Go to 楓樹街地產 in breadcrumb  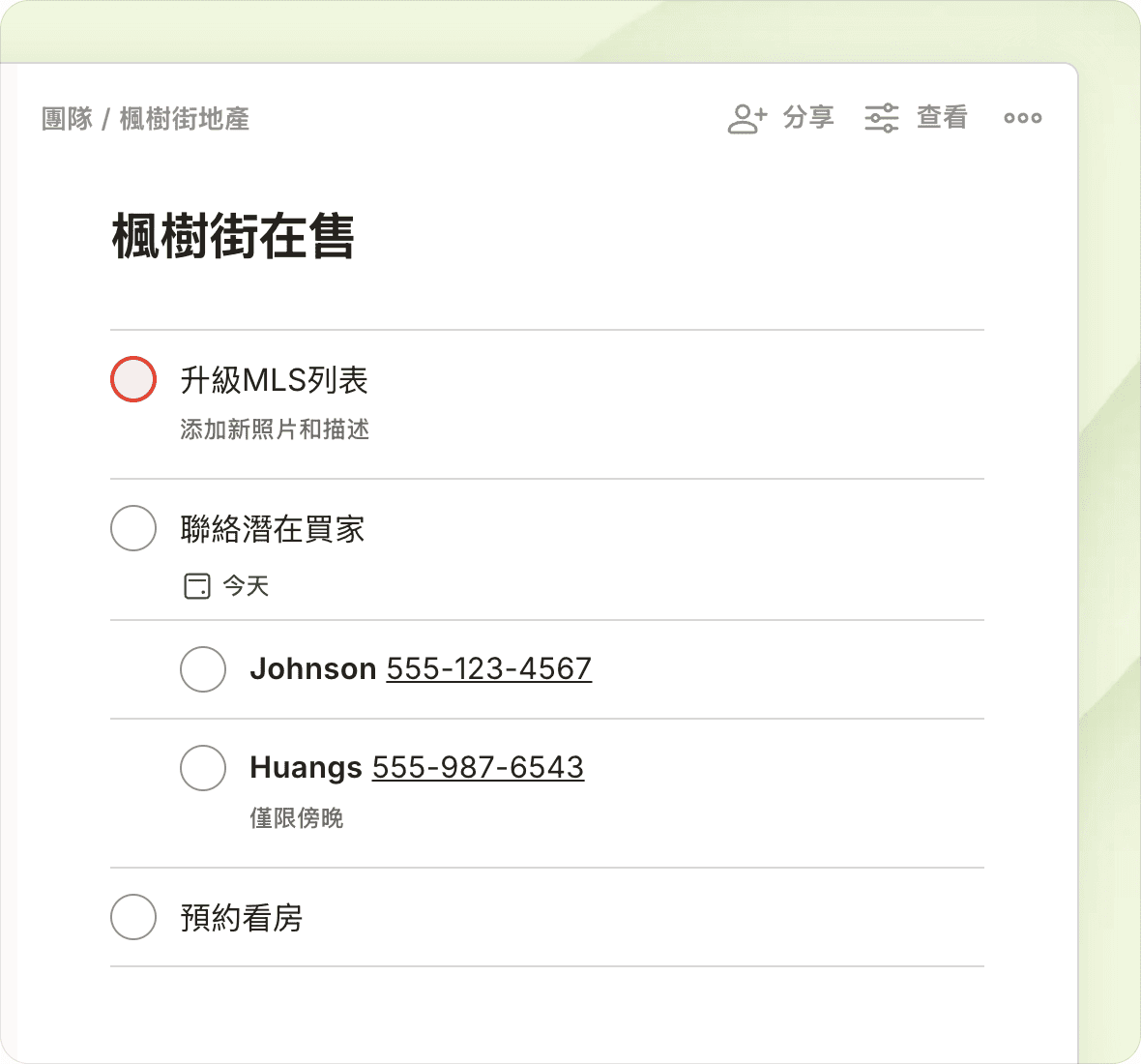(x=185, y=119)
